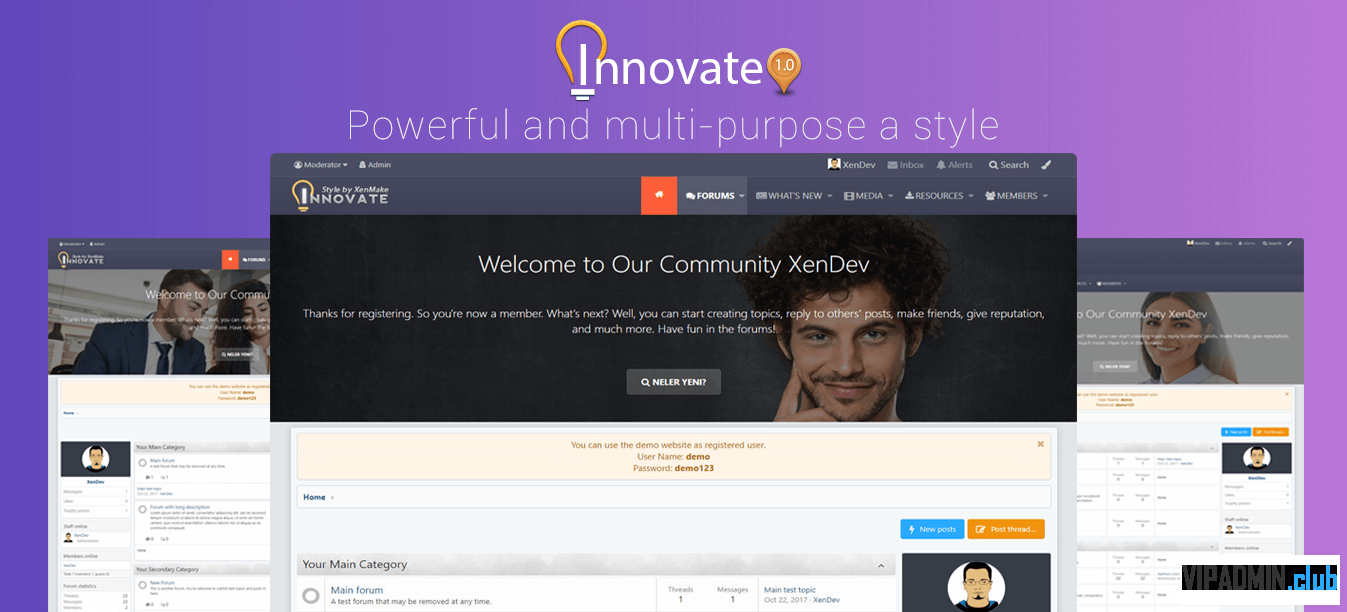Expand the Moderator dropdown menu
The image size is (1347, 612).
[321, 165]
